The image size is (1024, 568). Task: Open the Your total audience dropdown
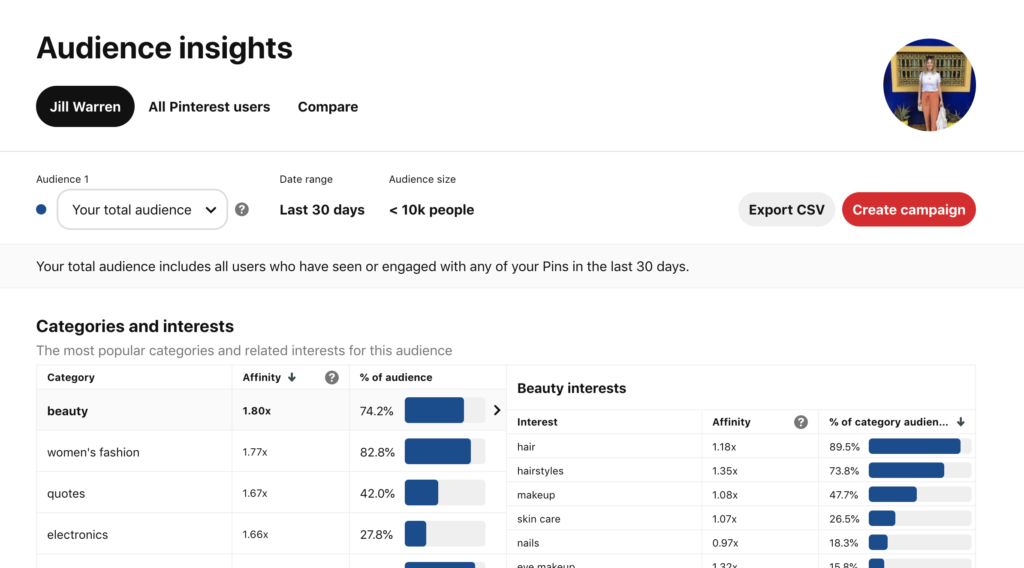143,210
